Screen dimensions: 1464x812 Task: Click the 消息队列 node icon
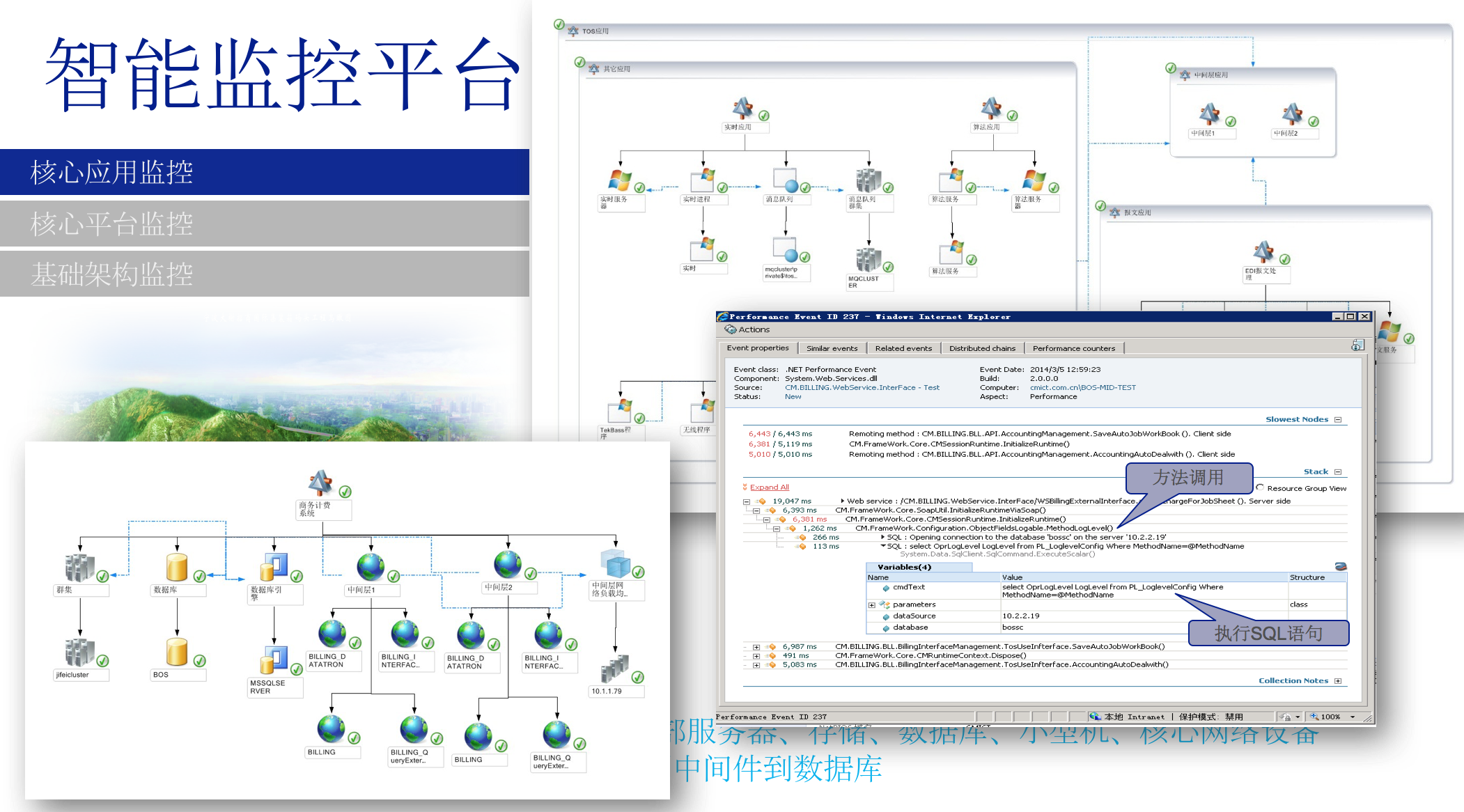[786, 180]
